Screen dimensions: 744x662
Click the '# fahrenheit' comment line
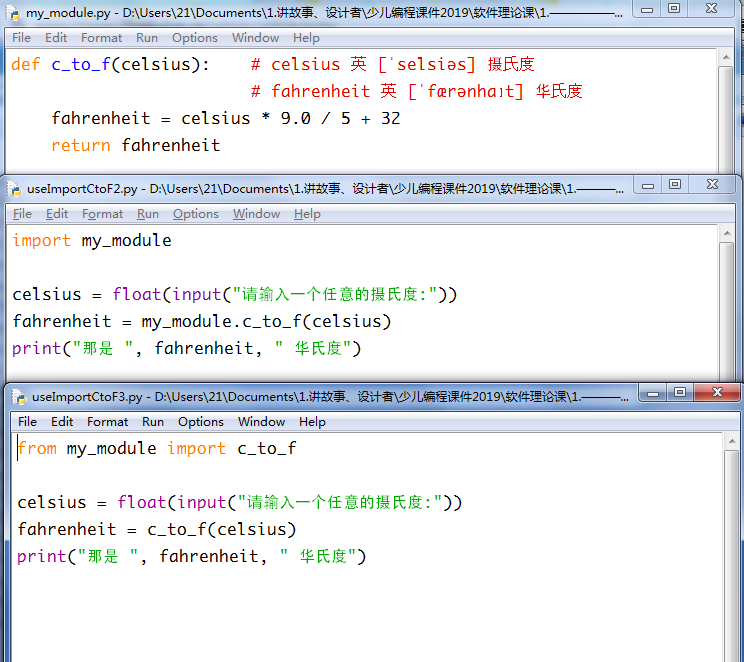pos(417,91)
